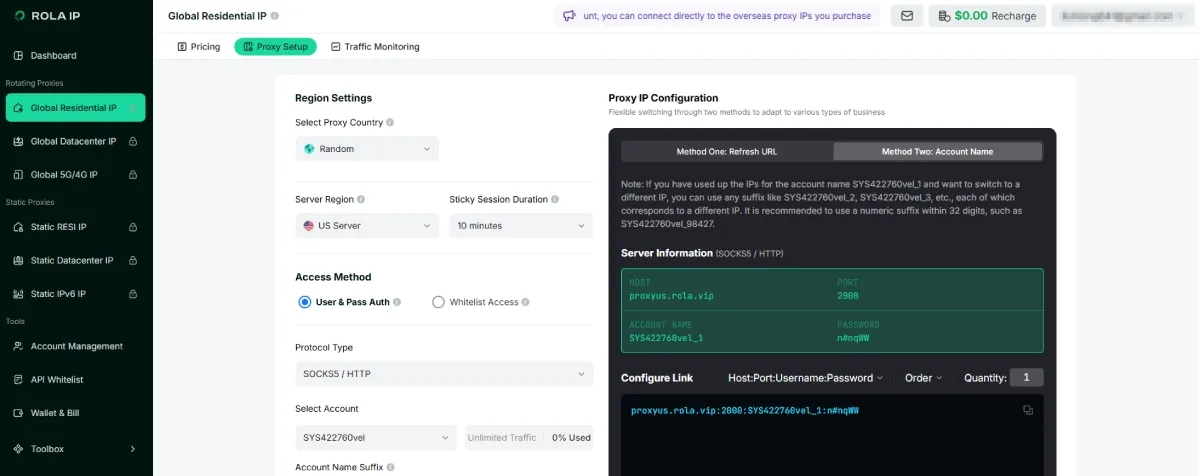Select Global Residential IP in sidebar
The image size is (1200, 476).
(x=75, y=108)
